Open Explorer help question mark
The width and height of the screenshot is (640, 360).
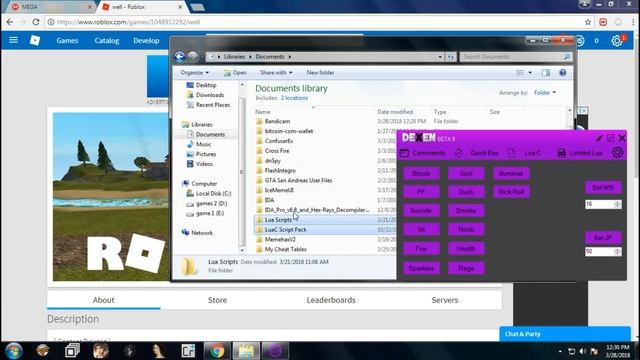[x=562, y=73]
